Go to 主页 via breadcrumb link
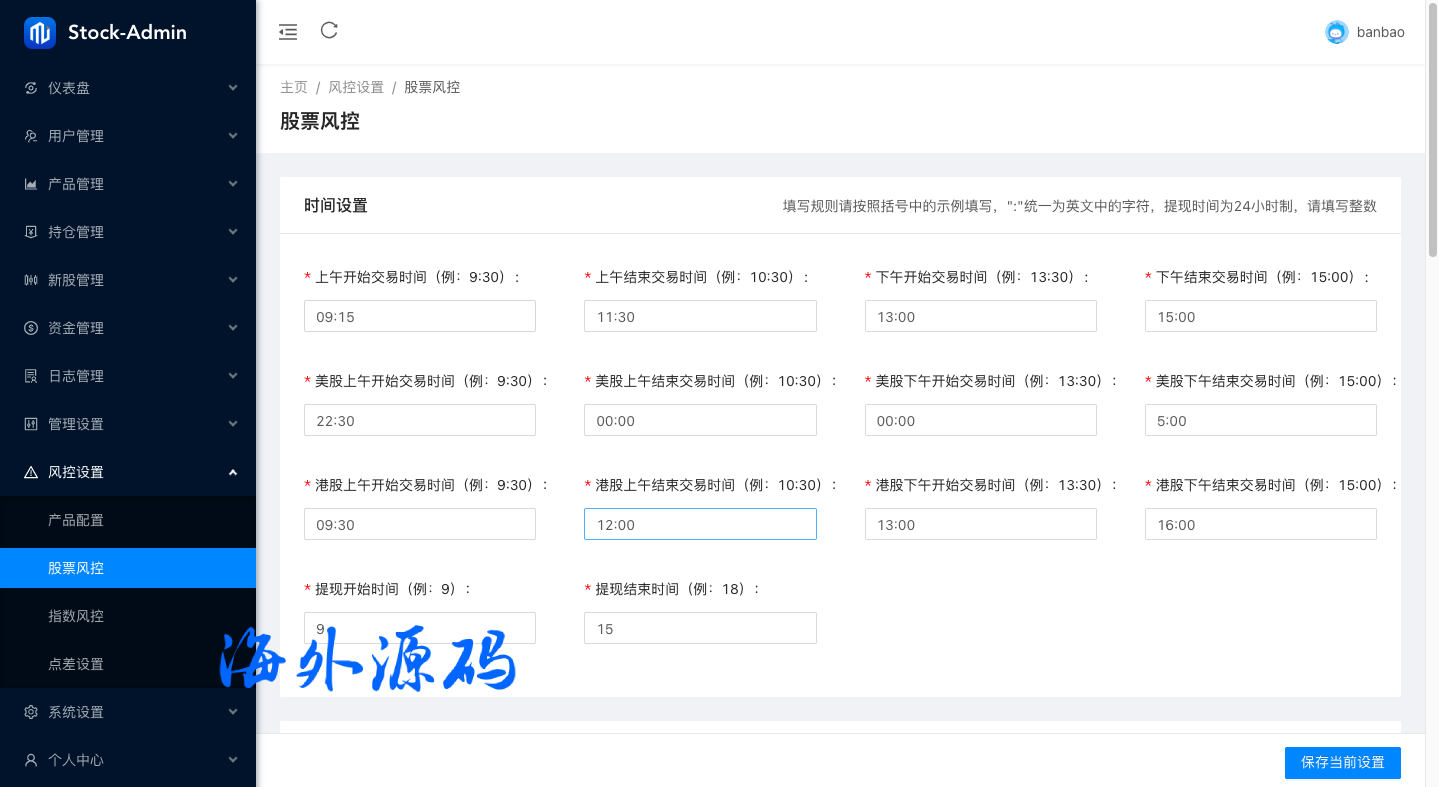The width and height of the screenshot is (1439, 787). 294,87
